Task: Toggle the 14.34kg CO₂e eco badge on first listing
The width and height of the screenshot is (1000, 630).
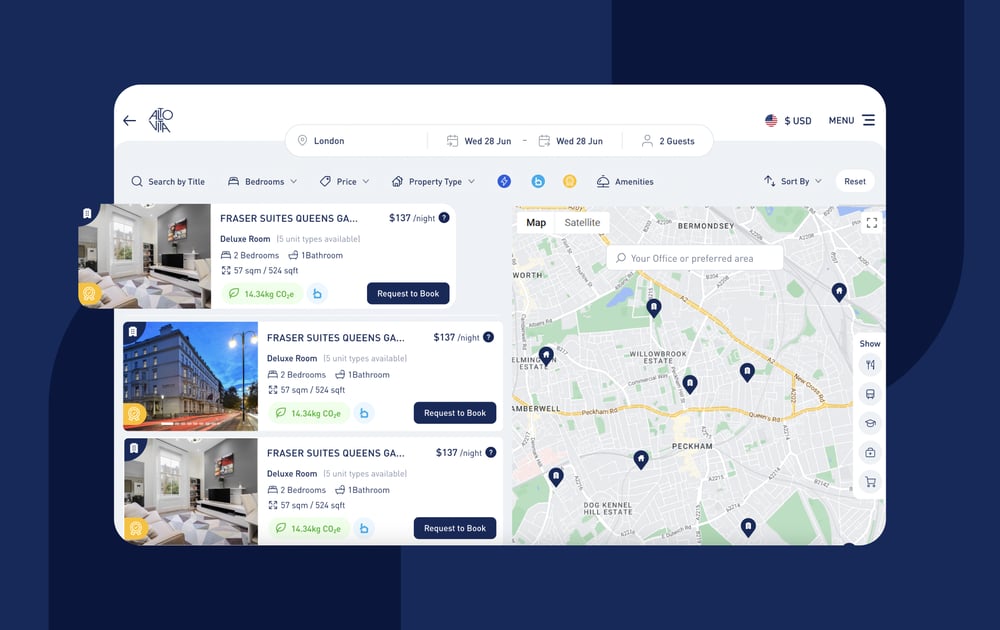Action: (x=263, y=293)
